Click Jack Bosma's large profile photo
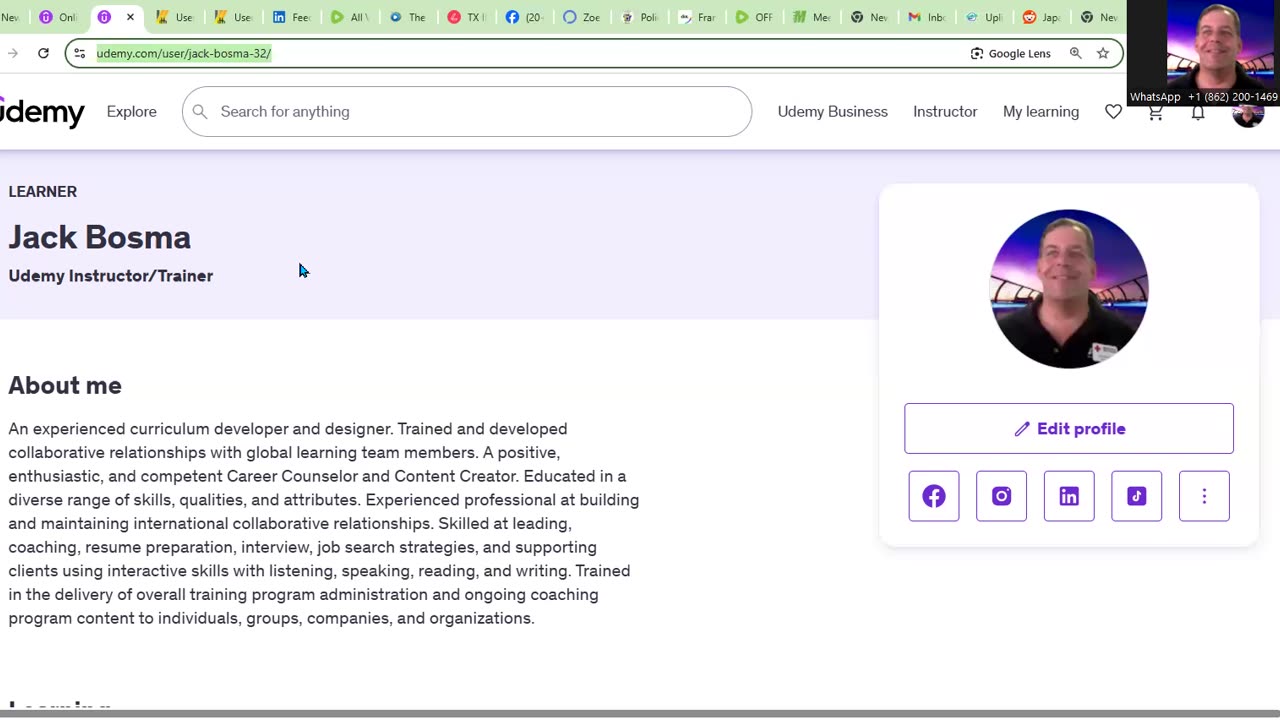This screenshot has width=1280, height=720. point(1069,289)
